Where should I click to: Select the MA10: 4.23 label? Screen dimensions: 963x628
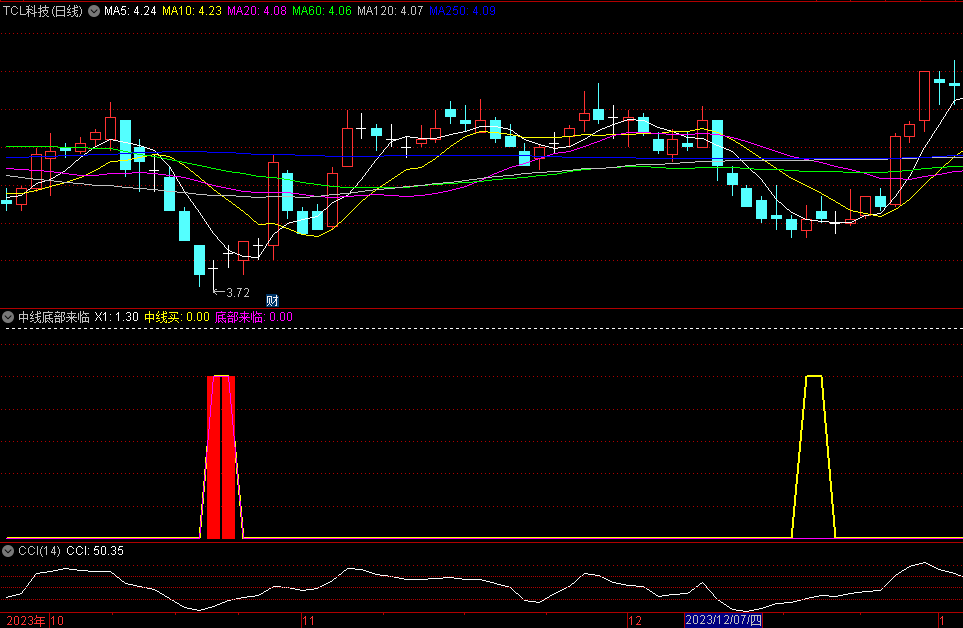click(x=192, y=11)
